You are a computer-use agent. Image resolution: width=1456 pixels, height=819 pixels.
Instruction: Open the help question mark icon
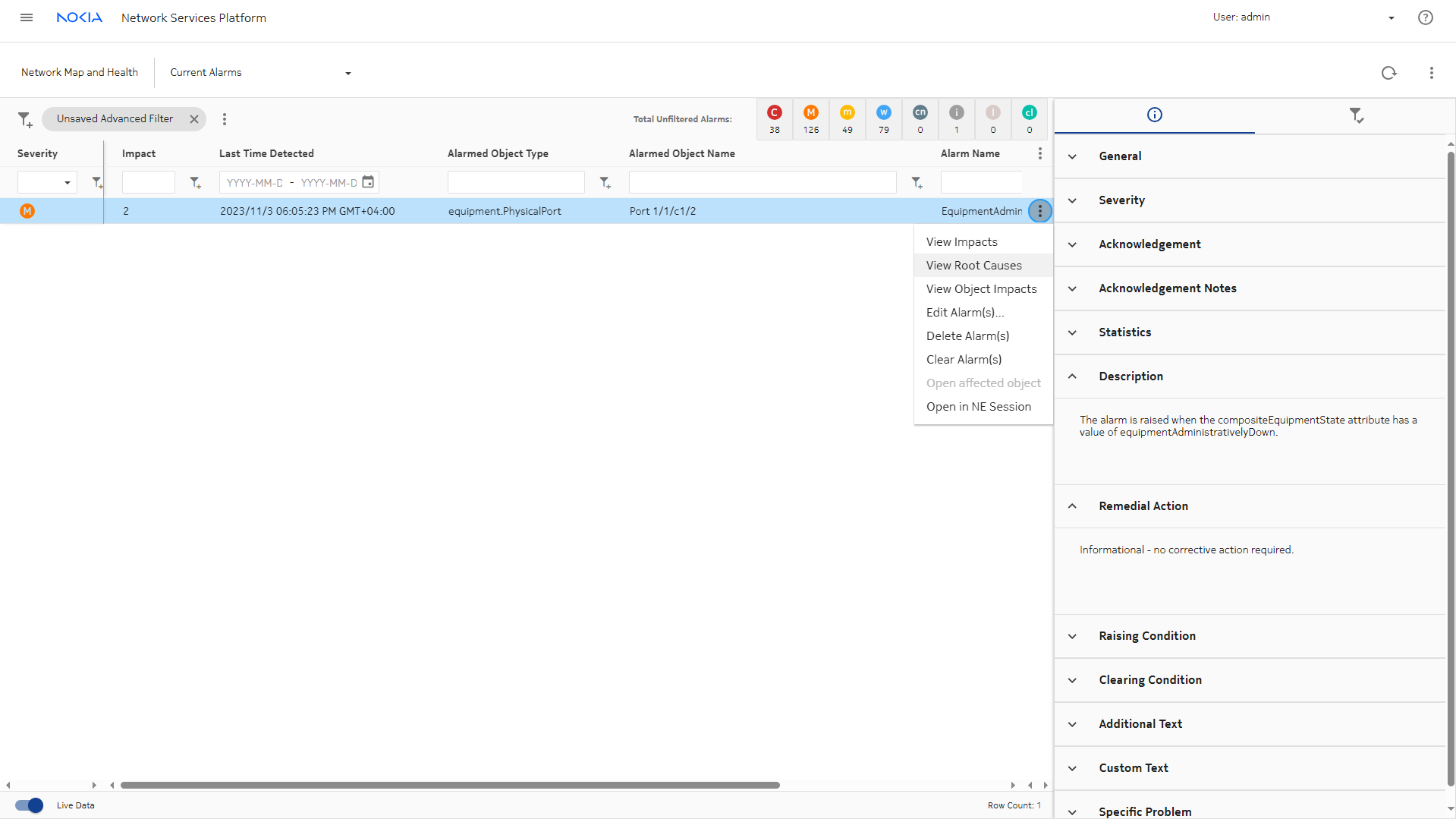pos(1425,17)
